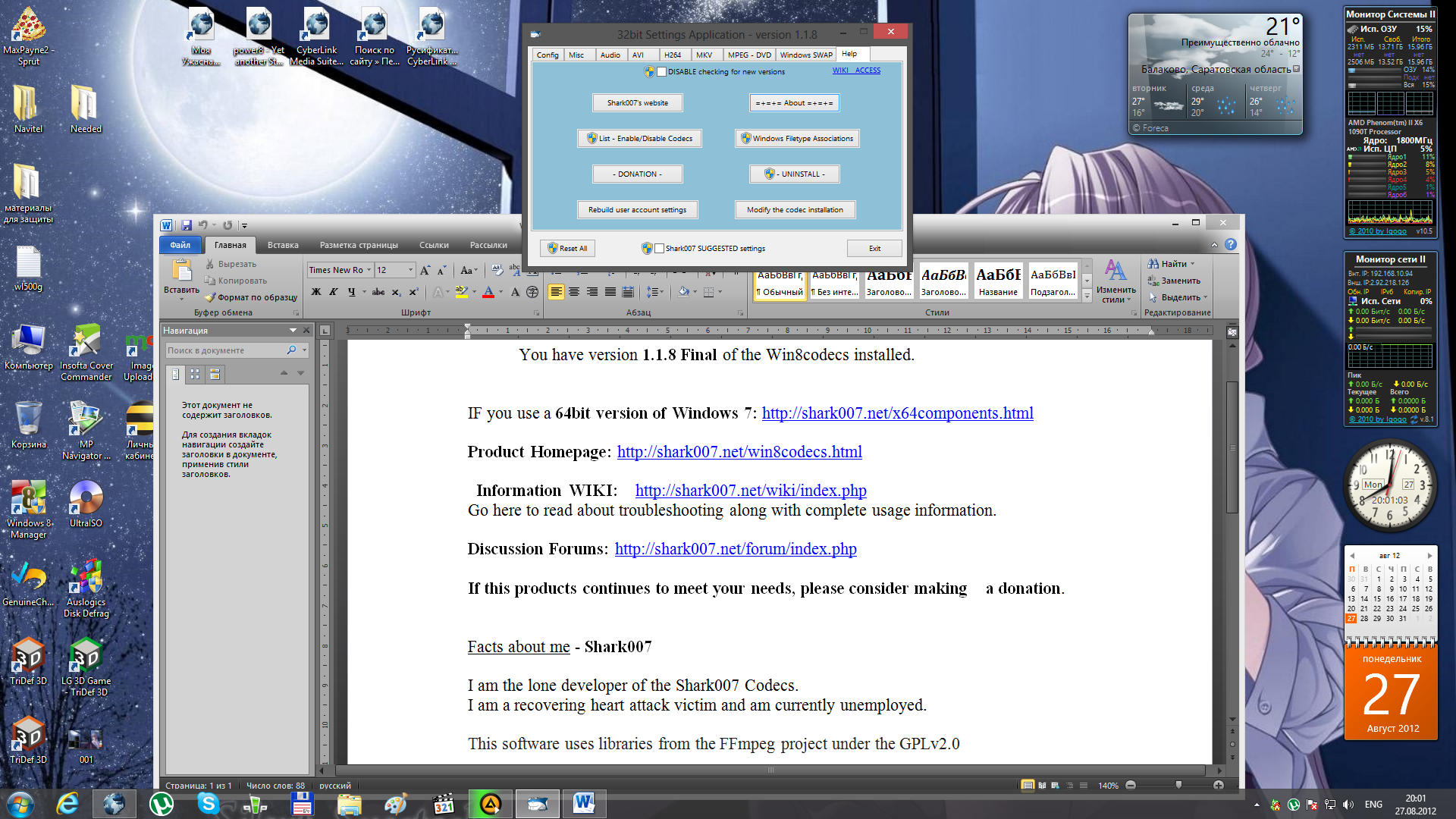Image resolution: width=1456 pixels, height=819 pixels.
Task: Click the UNINSTALL button
Action: pos(794,174)
